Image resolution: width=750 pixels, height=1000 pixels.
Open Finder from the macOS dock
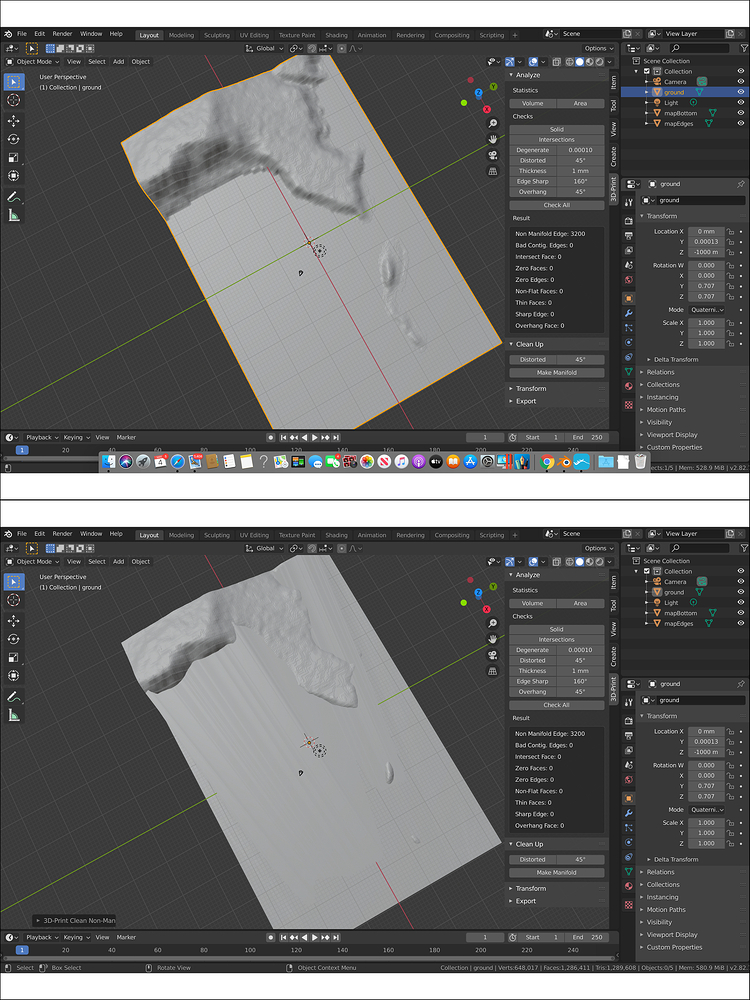pyautogui.click(x=108, y=462)
